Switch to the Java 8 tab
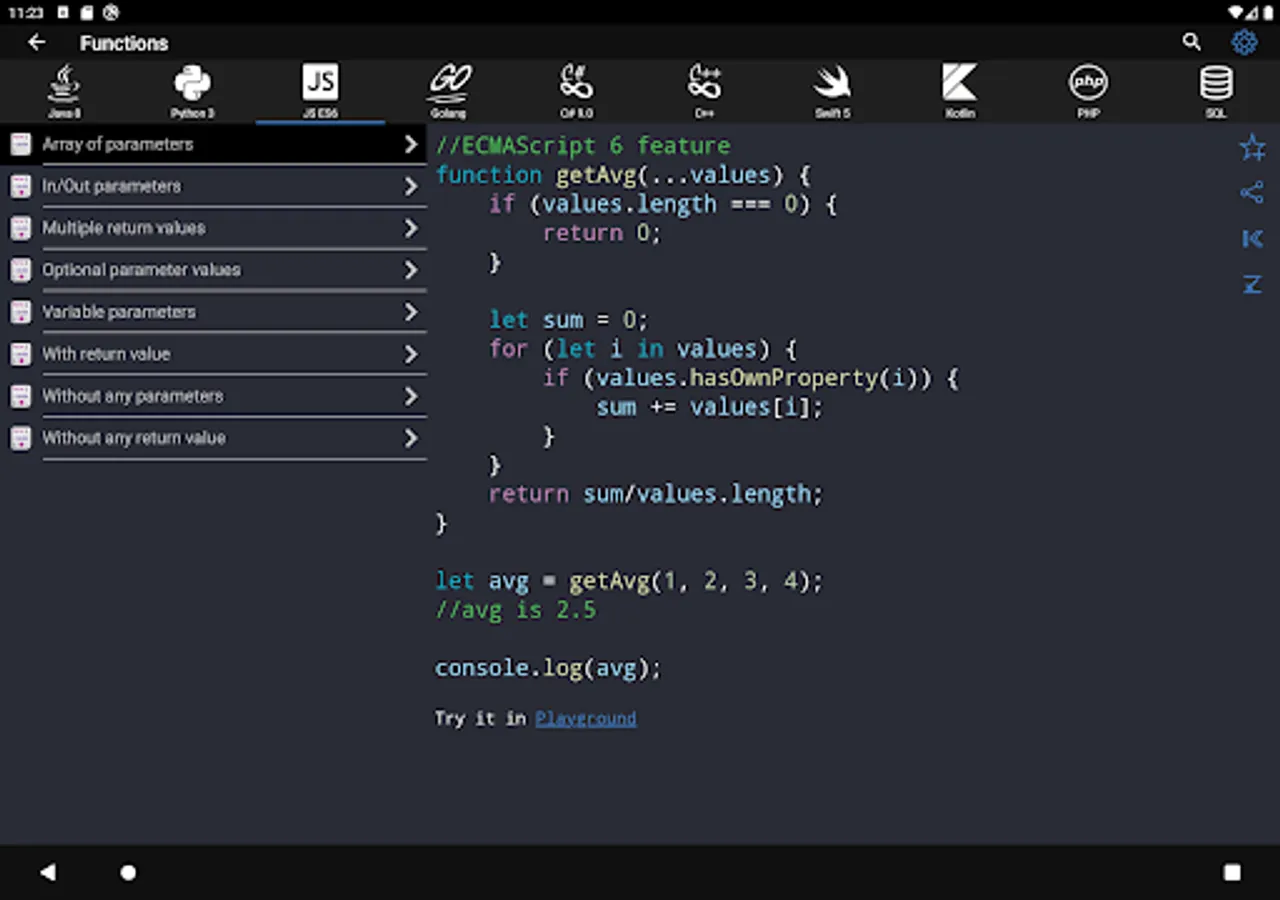The width and height of the screenshot is (1280, 900). coord(64,91)
